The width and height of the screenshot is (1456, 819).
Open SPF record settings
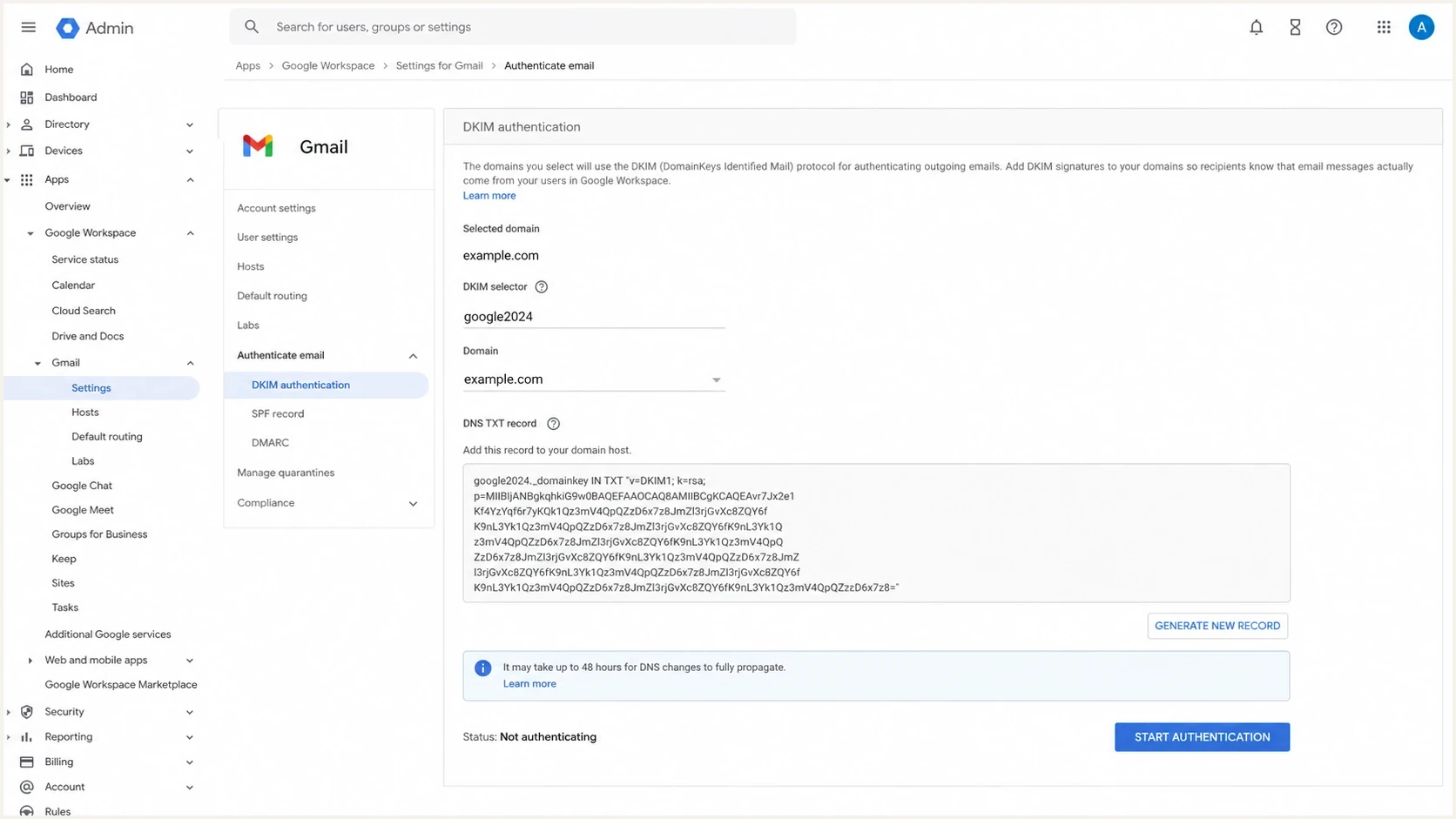(278, 414)
